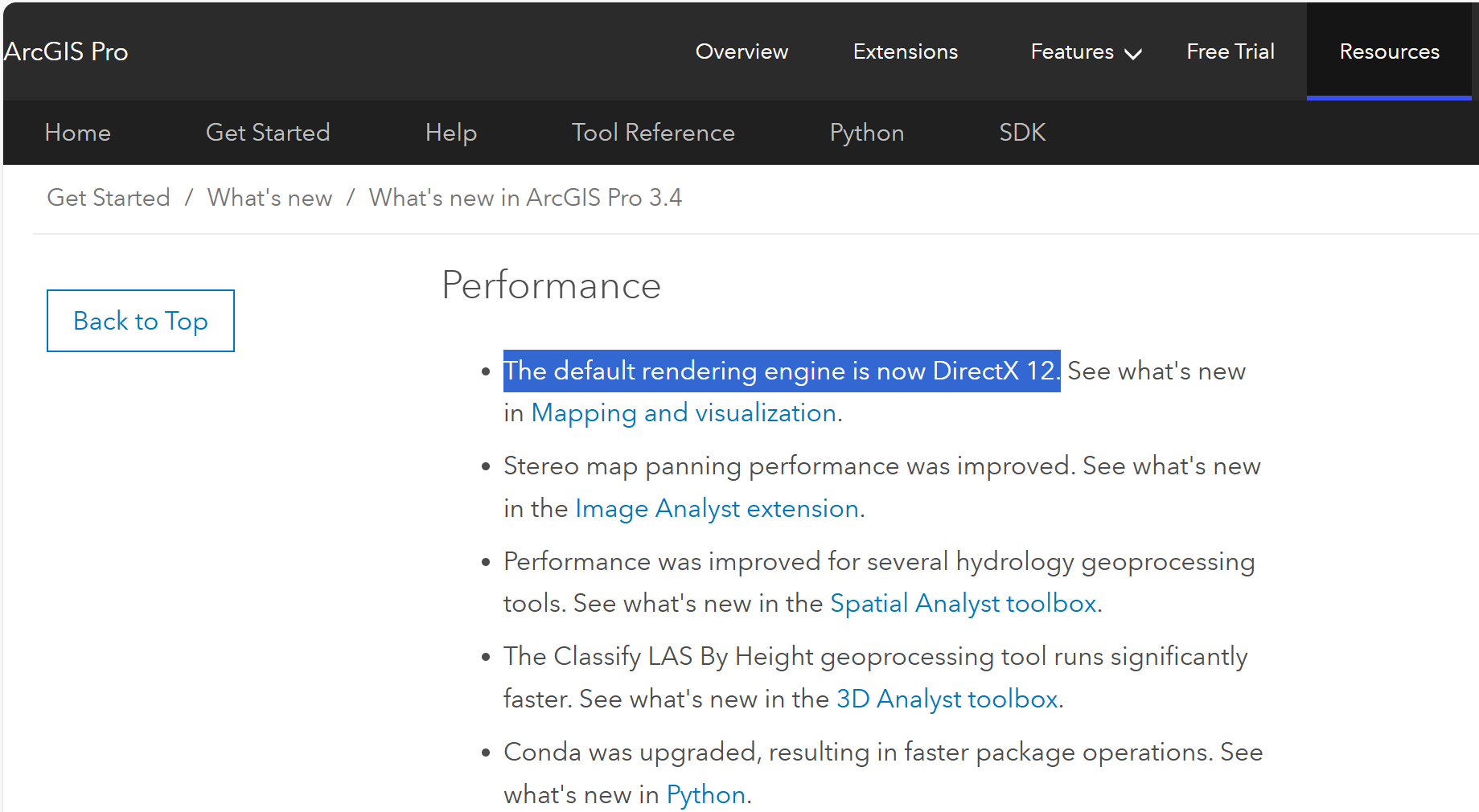Open the SDK section

(1022, 133)
